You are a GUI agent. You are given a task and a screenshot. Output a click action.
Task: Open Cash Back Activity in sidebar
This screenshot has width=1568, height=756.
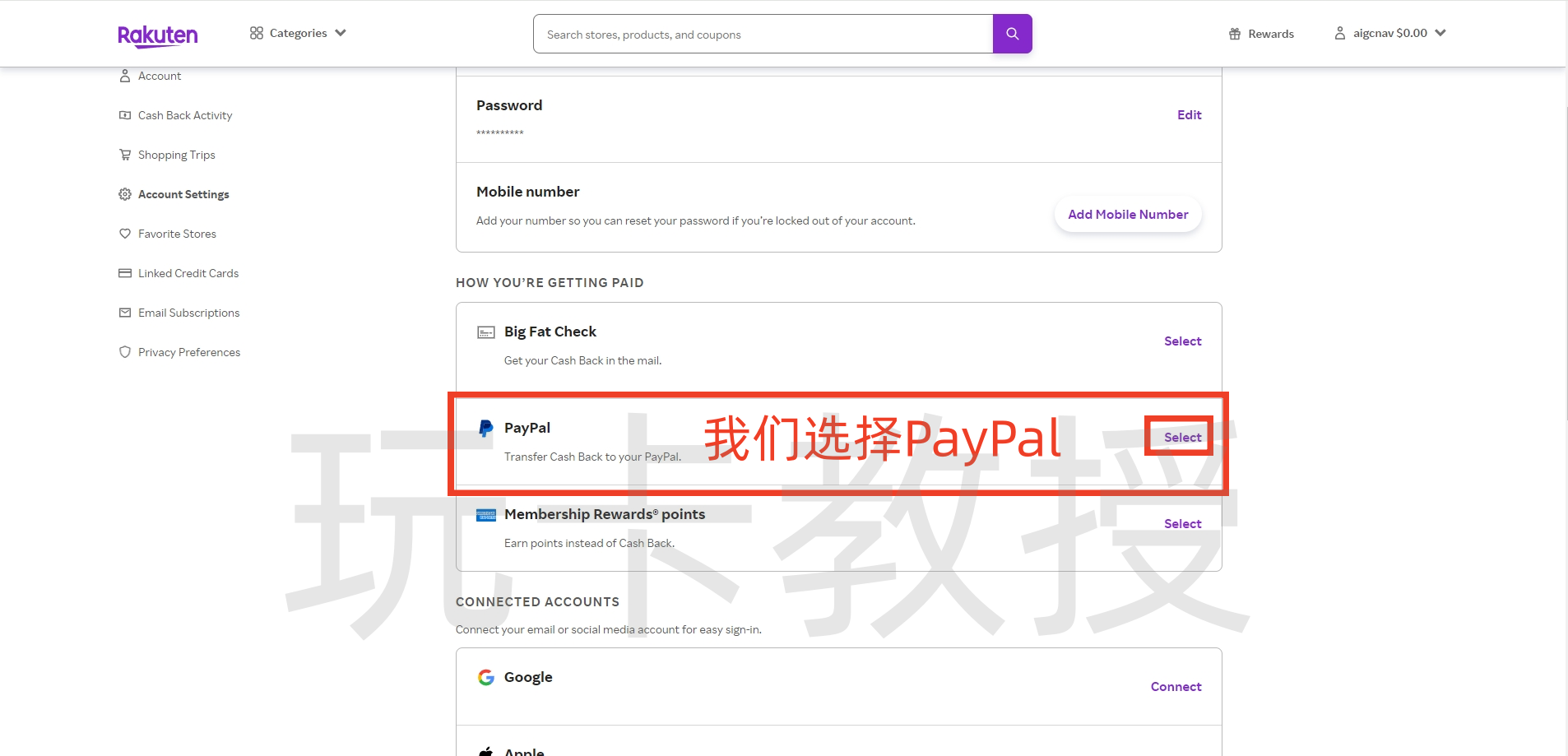(x=184, y=115)
